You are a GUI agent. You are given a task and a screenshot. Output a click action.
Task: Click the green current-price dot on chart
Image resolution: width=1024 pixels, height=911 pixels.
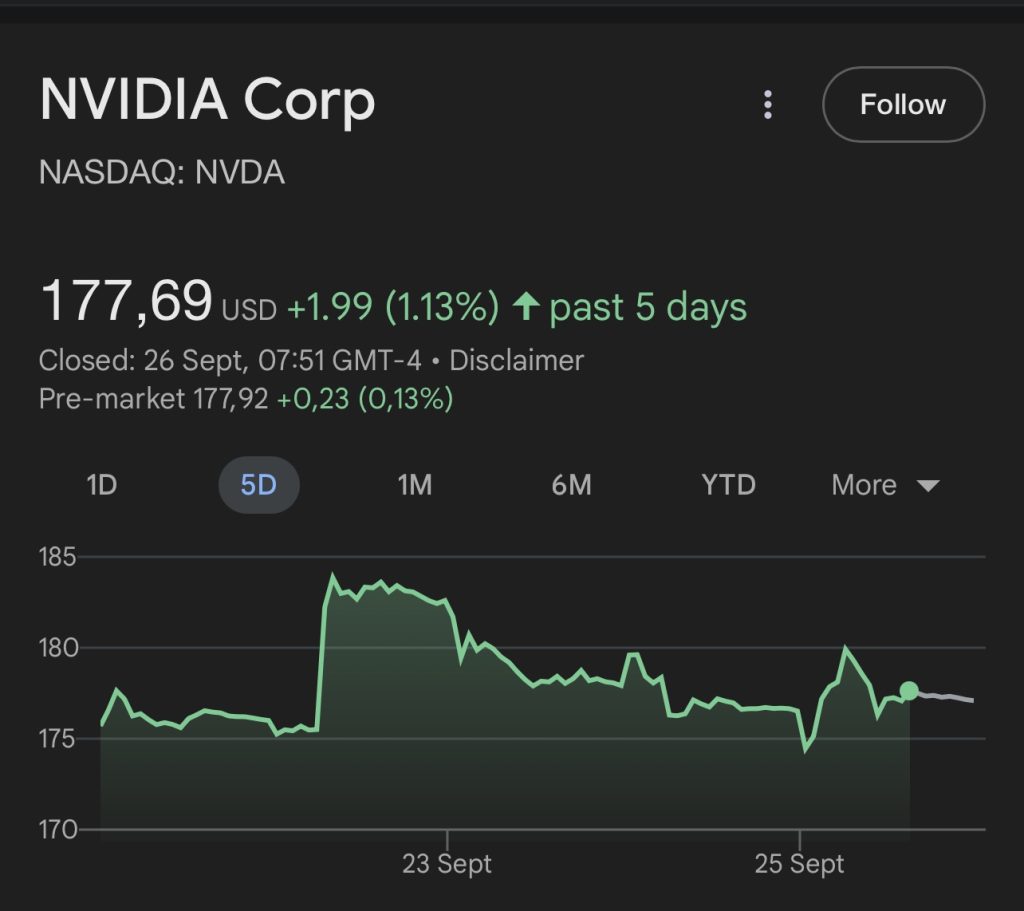[908, 691]
